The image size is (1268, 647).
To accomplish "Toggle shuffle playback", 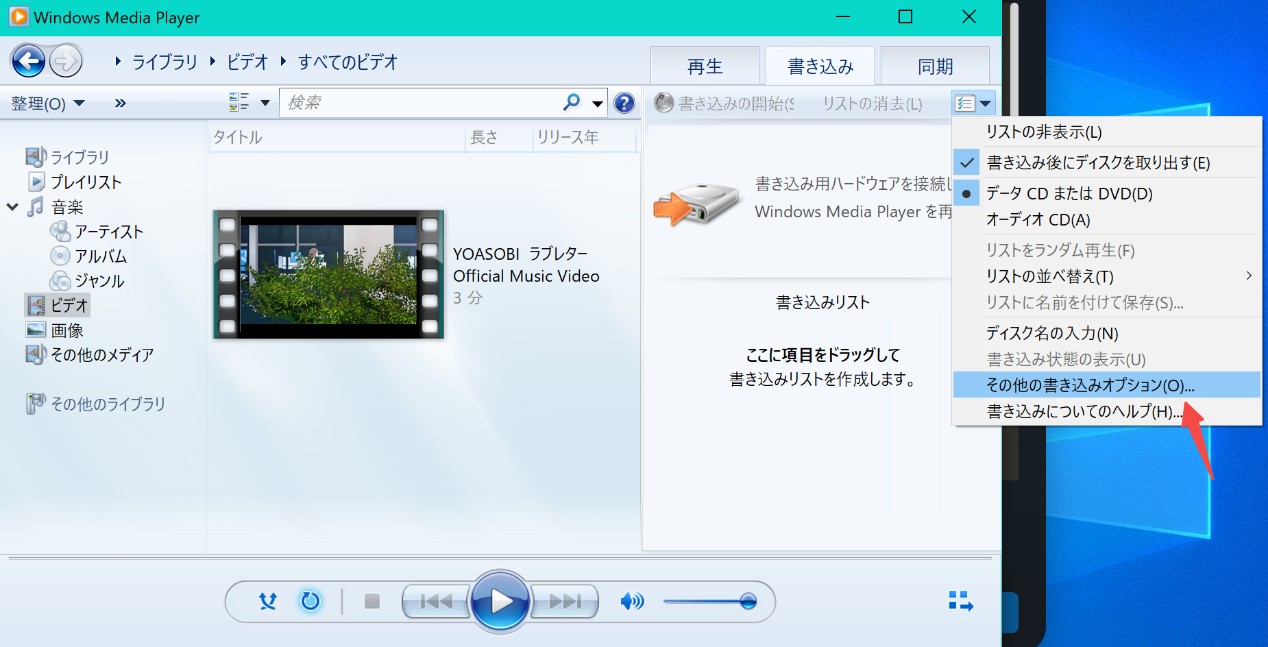I will pyautogui.click(x=268, y=601).
